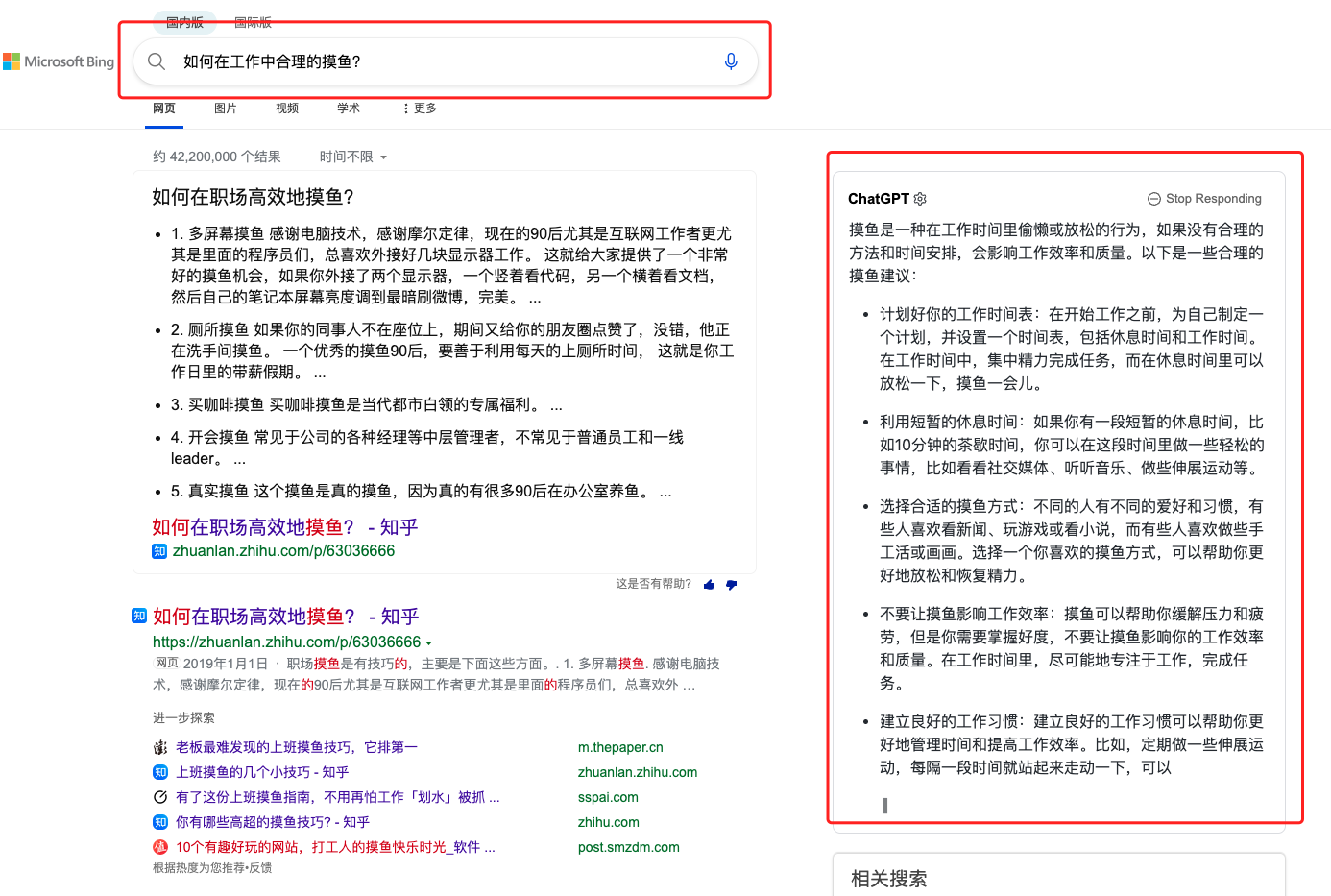1331x896 pixels.
Task: Open the 图片 results tab
Action: [x=226, y=109]
